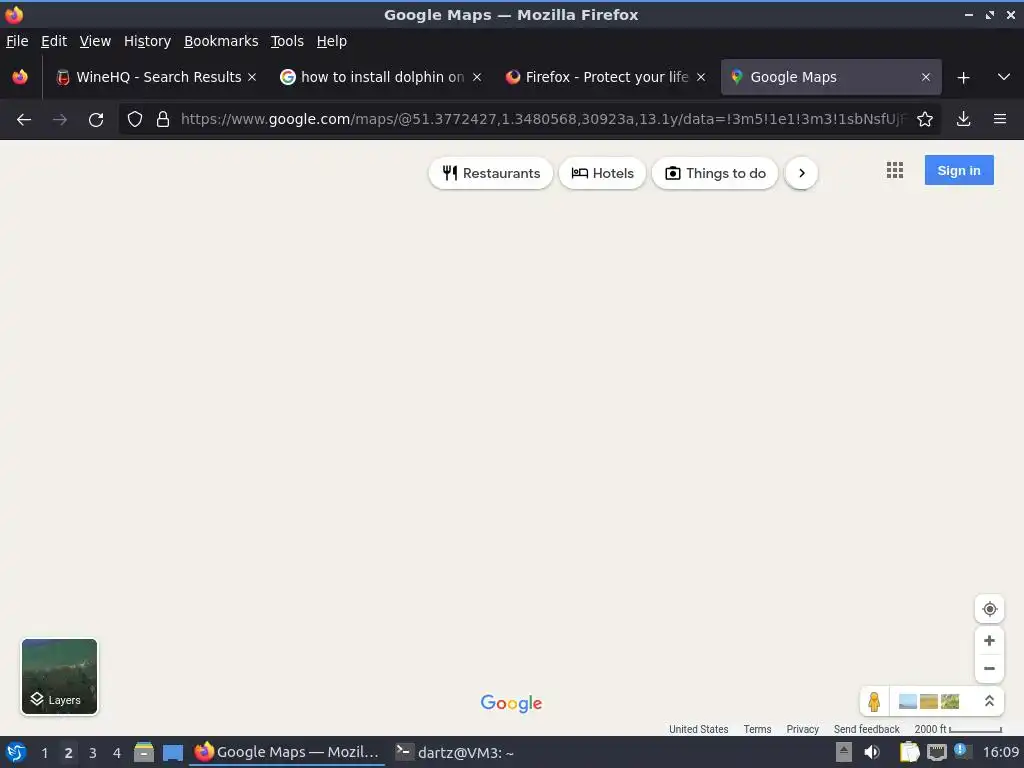Click the 16:09 clock in the tray

(x=1000, y=752)
